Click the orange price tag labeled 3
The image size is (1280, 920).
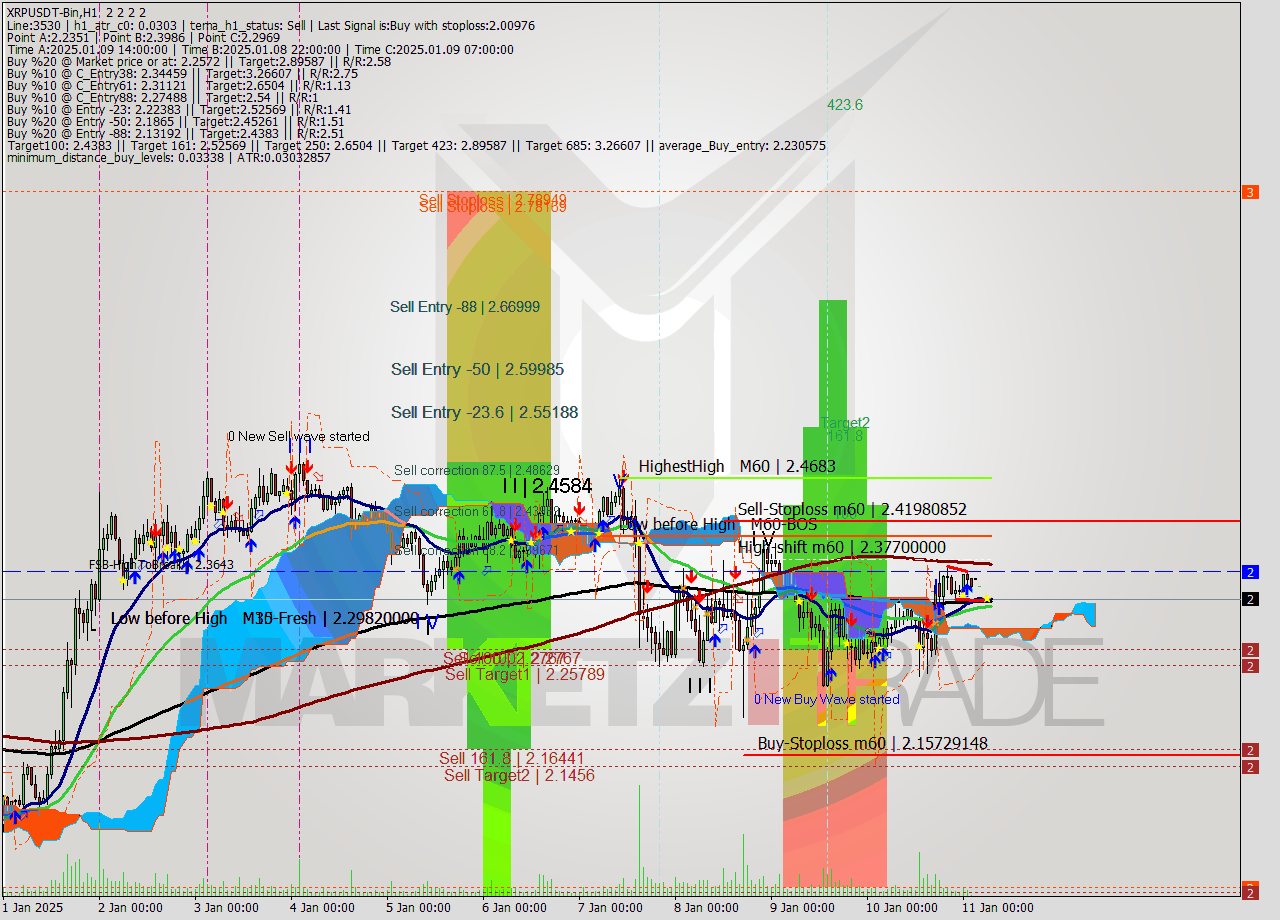point(1250,192)
